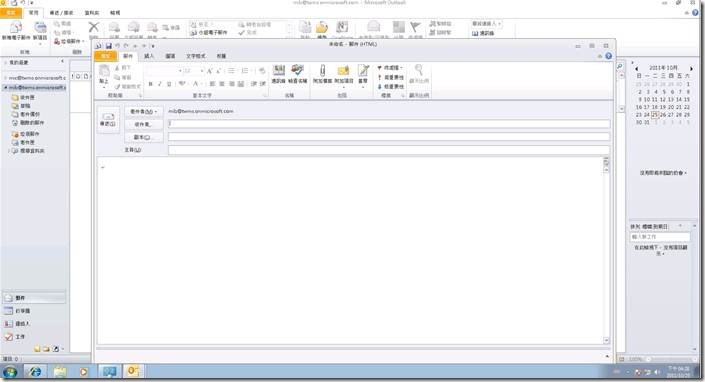Click the Send button in compose window
The width and height of the screenshot is (705, 382).
click(108, 120)
